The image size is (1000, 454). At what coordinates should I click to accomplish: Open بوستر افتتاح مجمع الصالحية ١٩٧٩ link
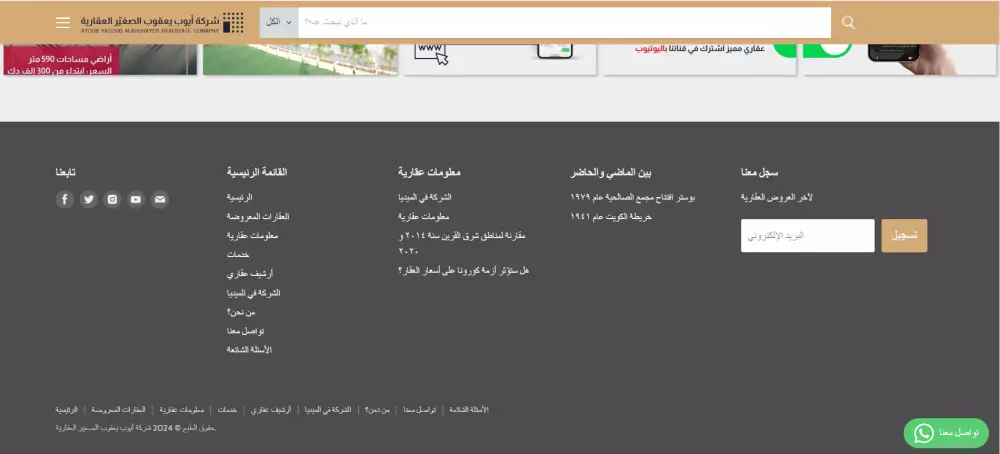[x=633, y=198]
